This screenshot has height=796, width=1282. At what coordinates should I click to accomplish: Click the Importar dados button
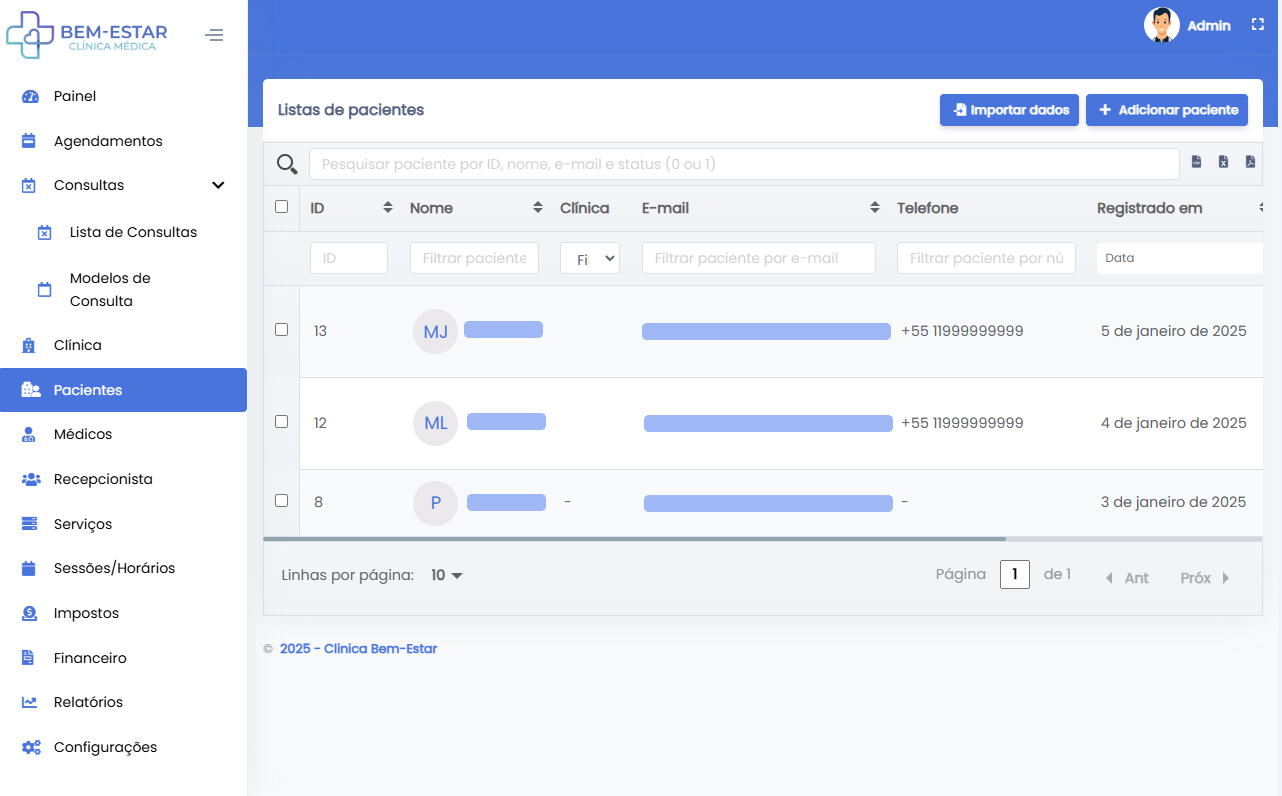tap(1010, 110)
